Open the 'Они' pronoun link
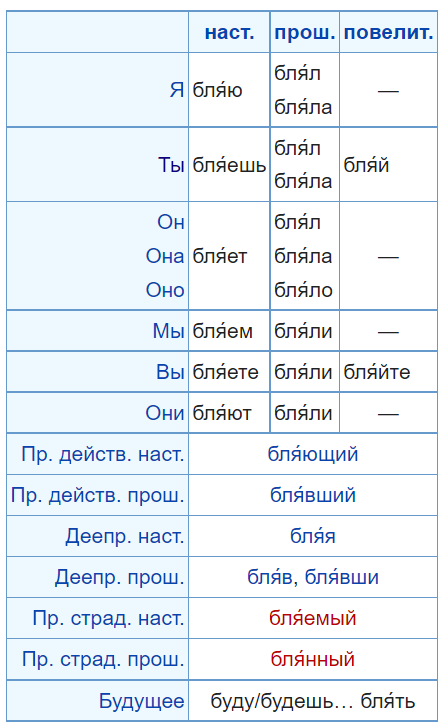Screen dimensions: 444x728 coord(165,413)
